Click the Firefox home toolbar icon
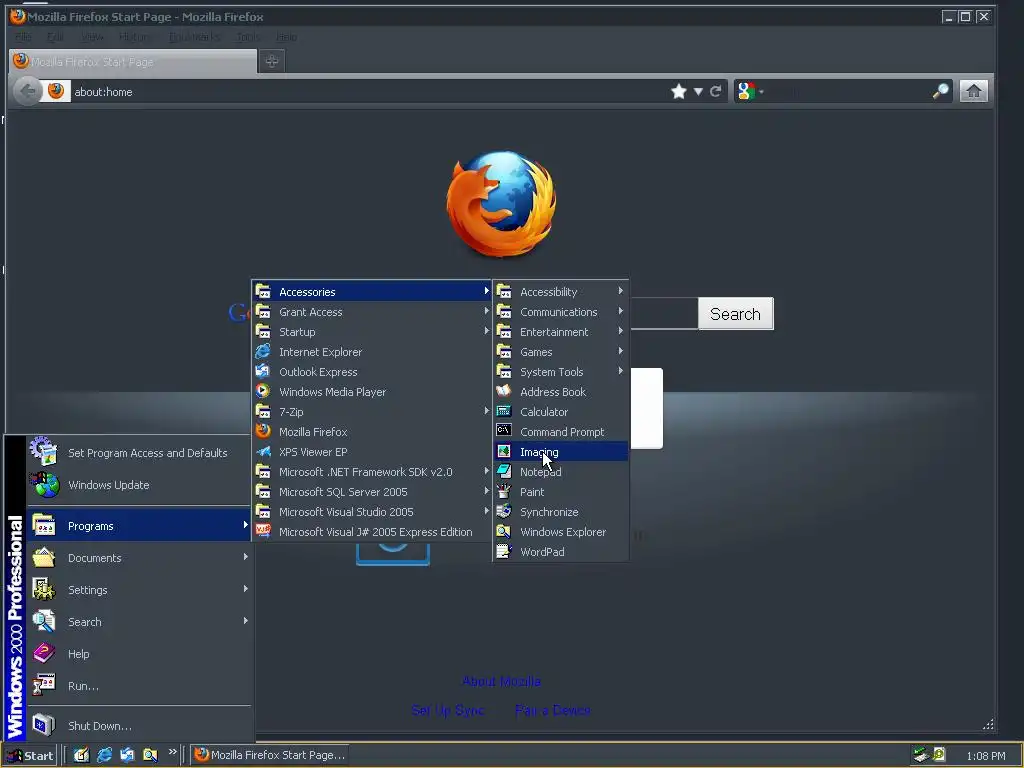The width and height of the screenshot is (1024, 768). 973,91
